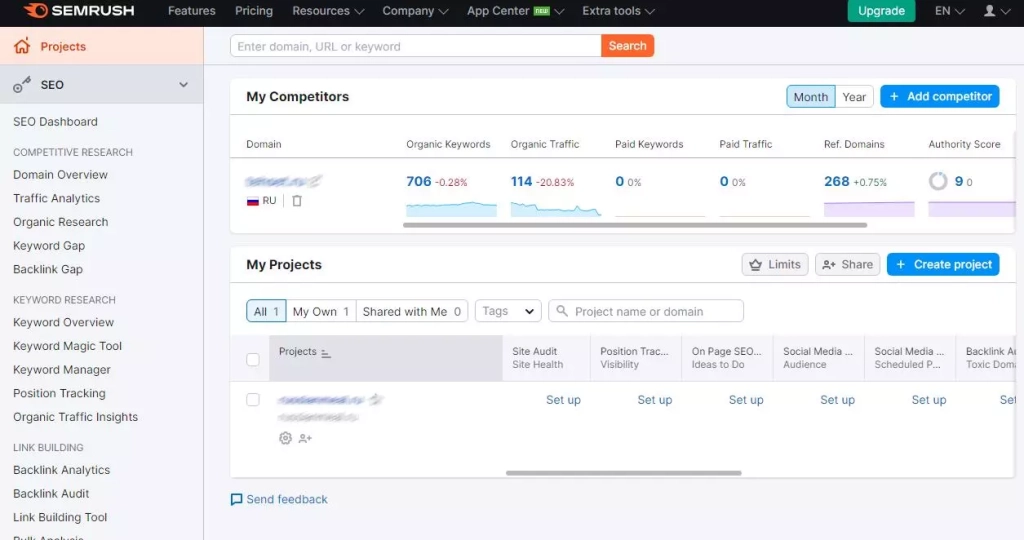Open Backlink Audit in sidebar
This screenshot has width=1024, height=540.
(x=51, y=494)
